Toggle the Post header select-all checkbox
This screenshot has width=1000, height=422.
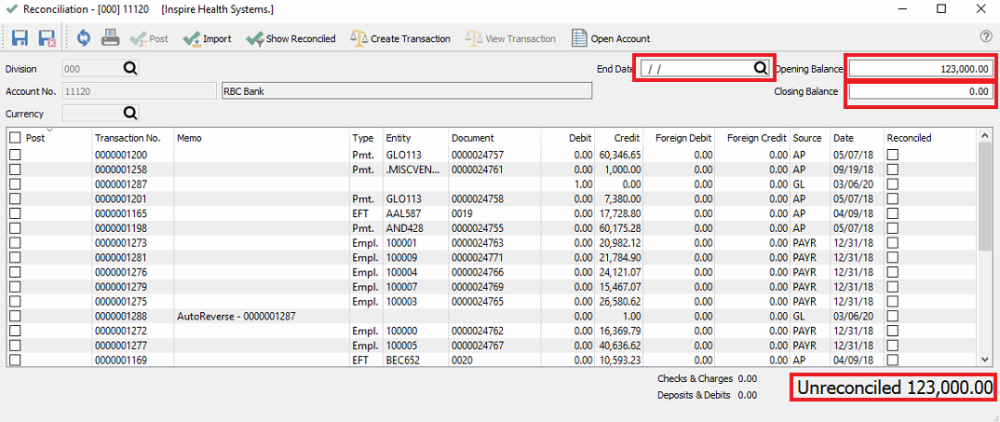click(15, 138)
